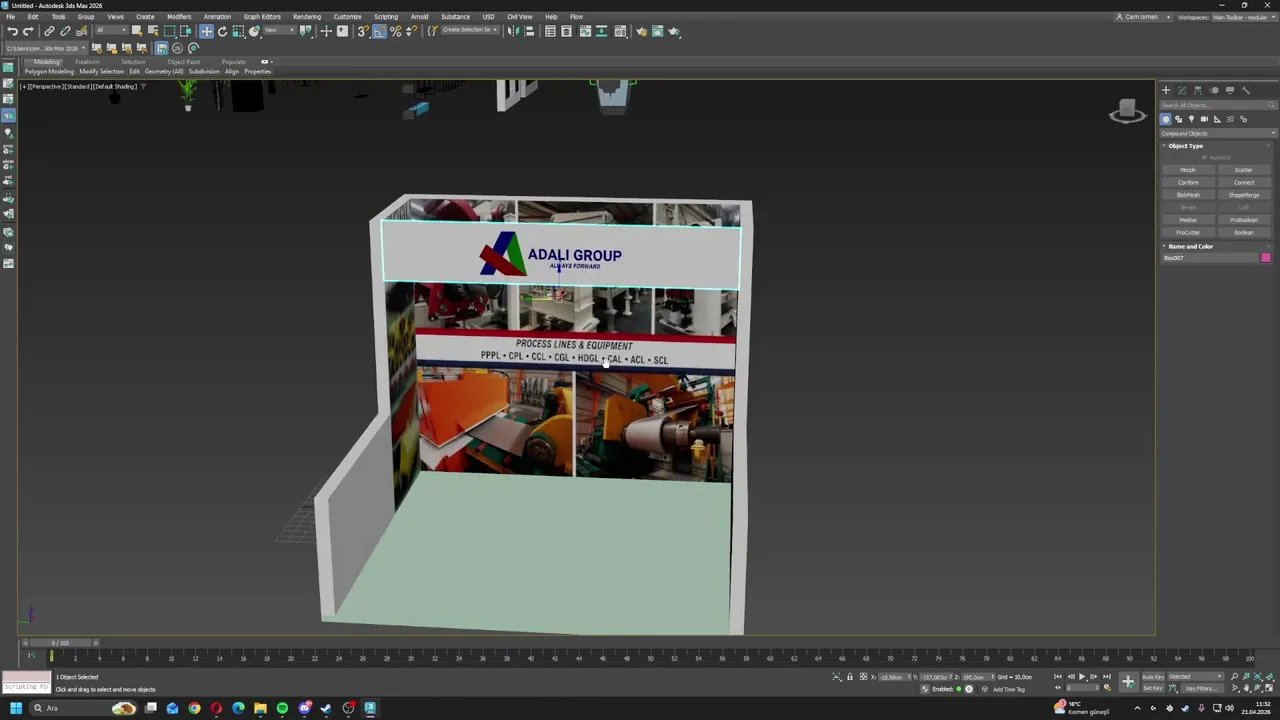Click the Select Object tool icon
The image size is (1280, 720).
point(136,31)
